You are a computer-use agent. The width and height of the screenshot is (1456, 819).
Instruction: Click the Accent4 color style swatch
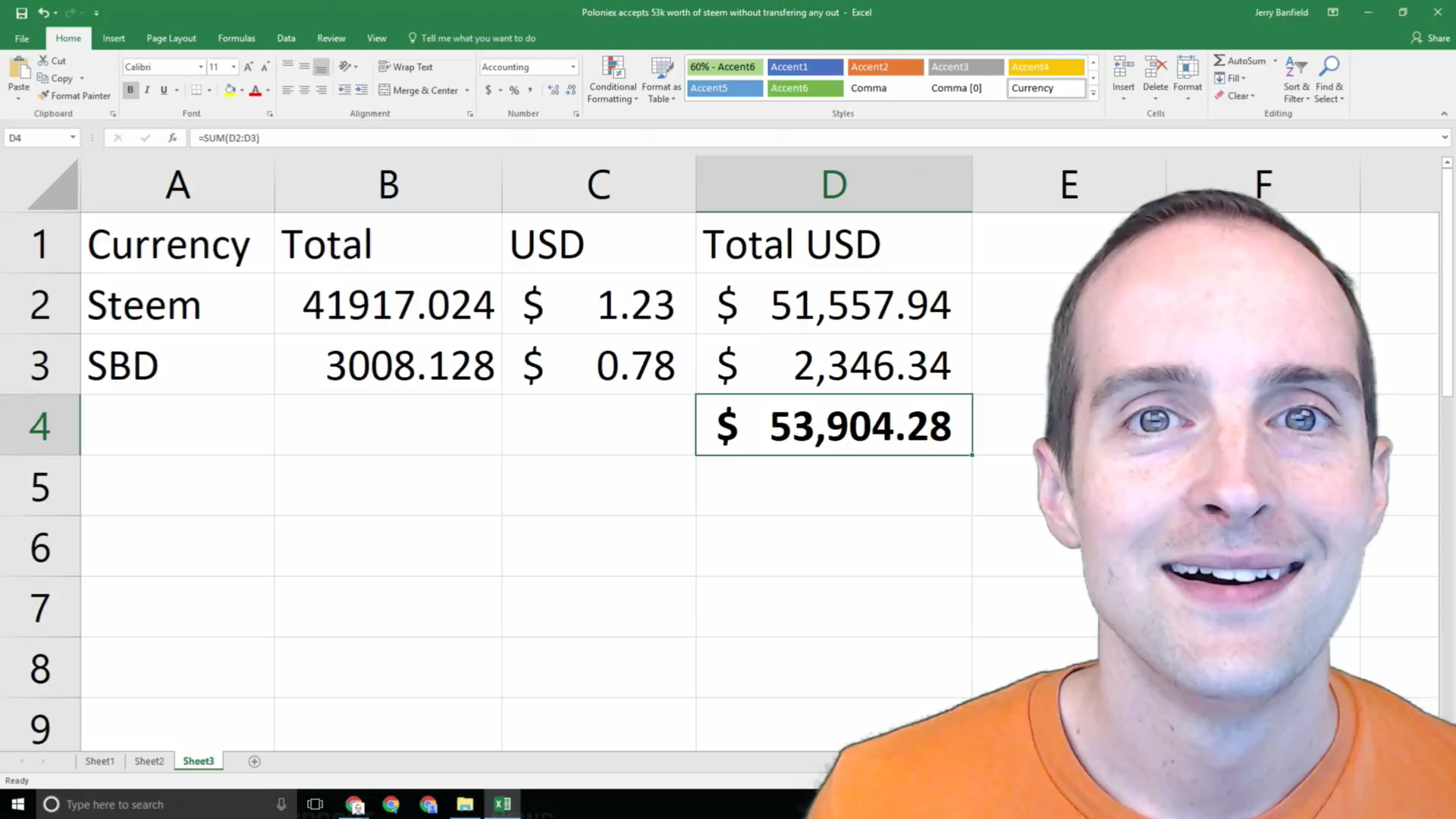1045,66
